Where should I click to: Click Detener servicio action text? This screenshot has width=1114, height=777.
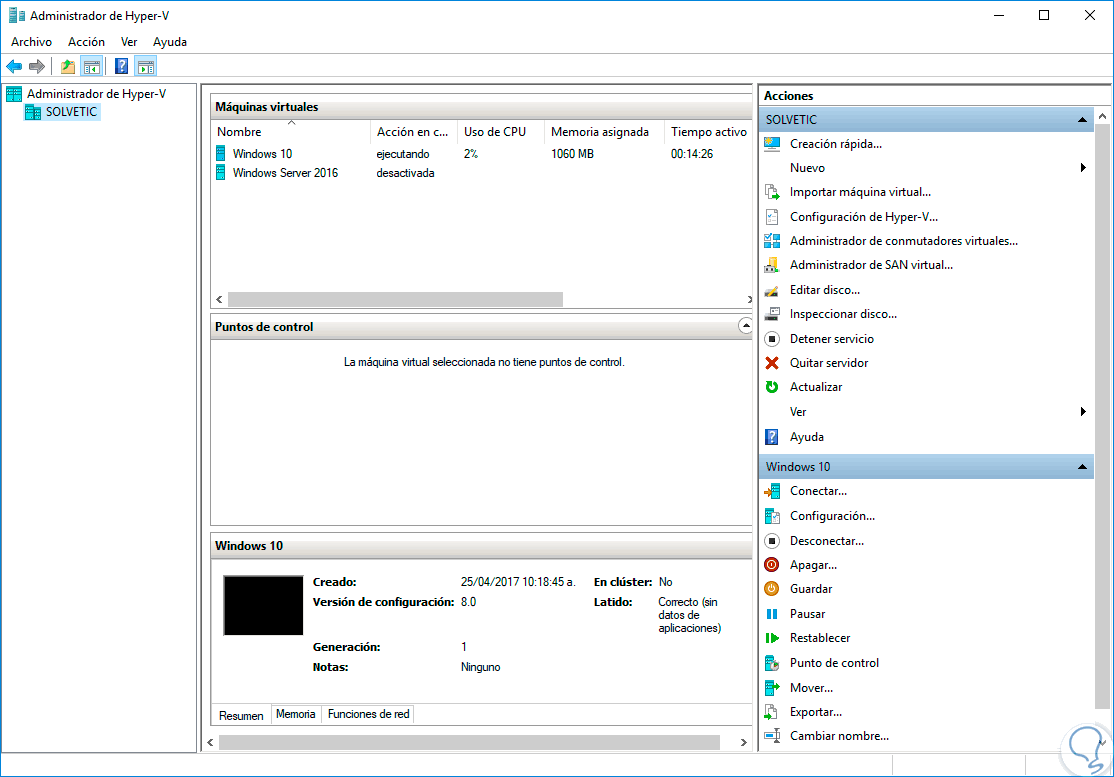(x=832, y=339)
